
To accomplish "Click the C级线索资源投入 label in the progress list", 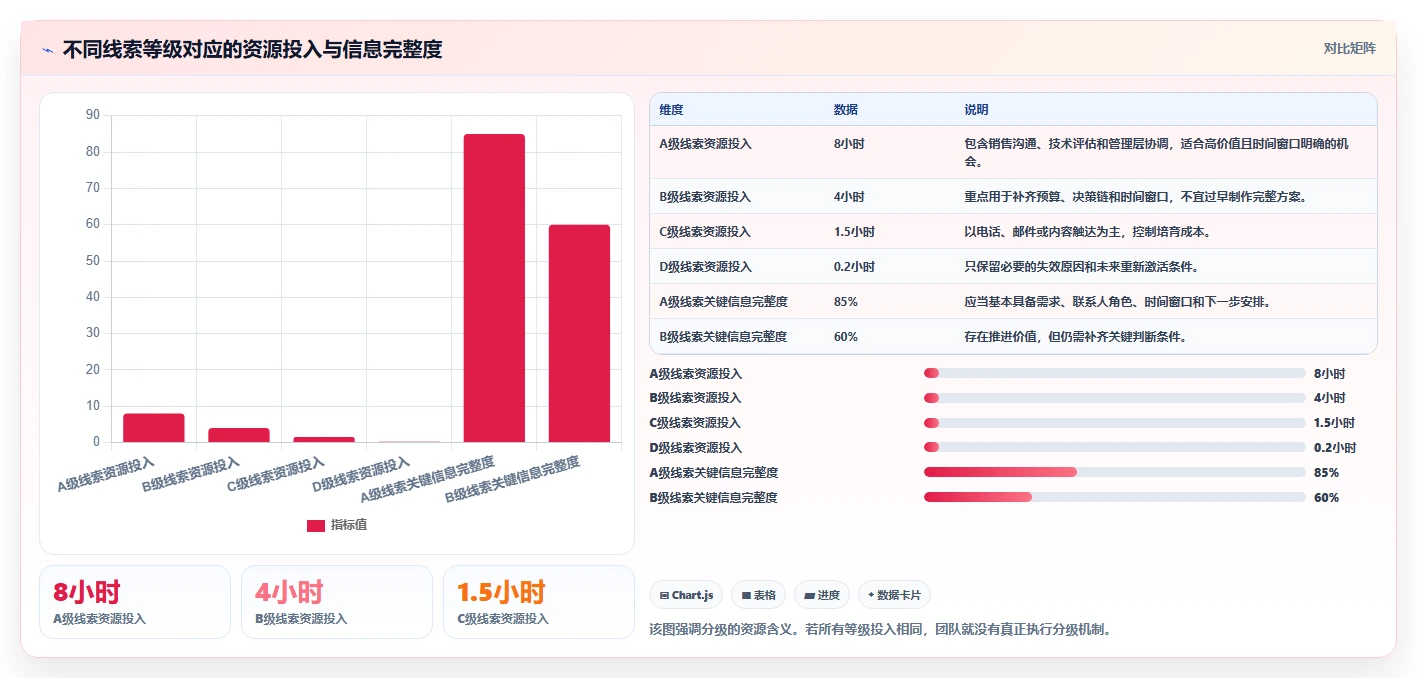I will (696, 423).
